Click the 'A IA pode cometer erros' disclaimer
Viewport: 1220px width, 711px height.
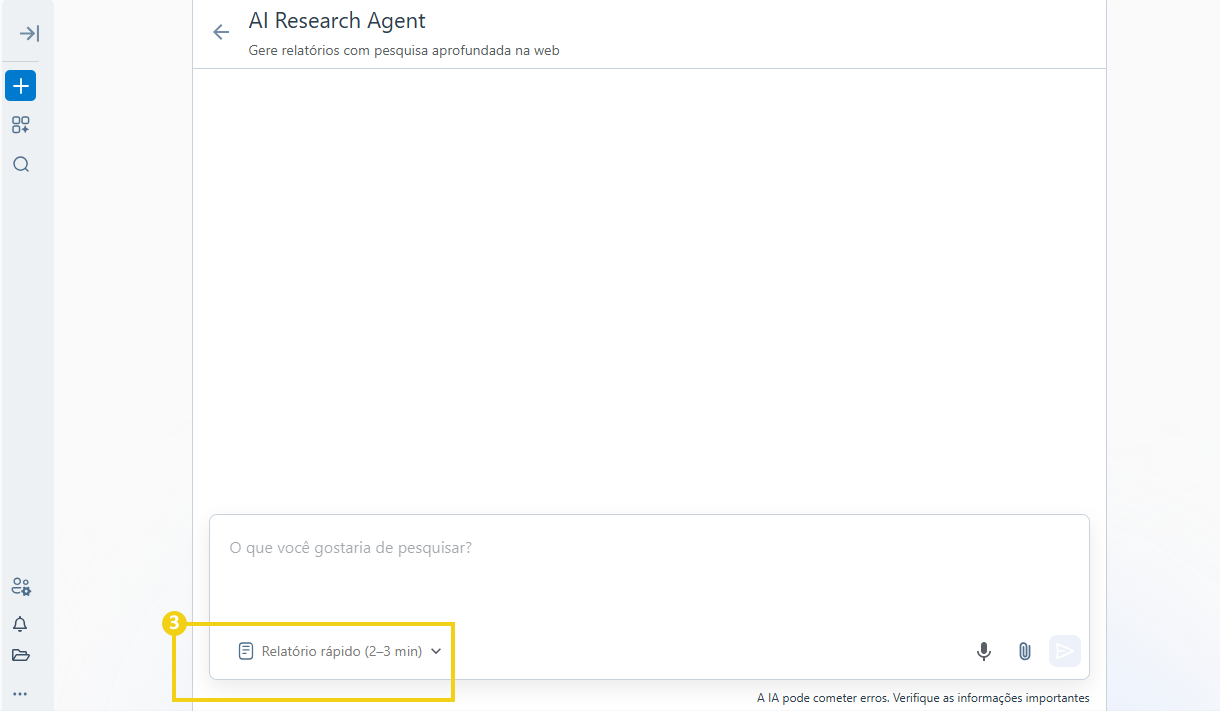(x=923, y=698)
